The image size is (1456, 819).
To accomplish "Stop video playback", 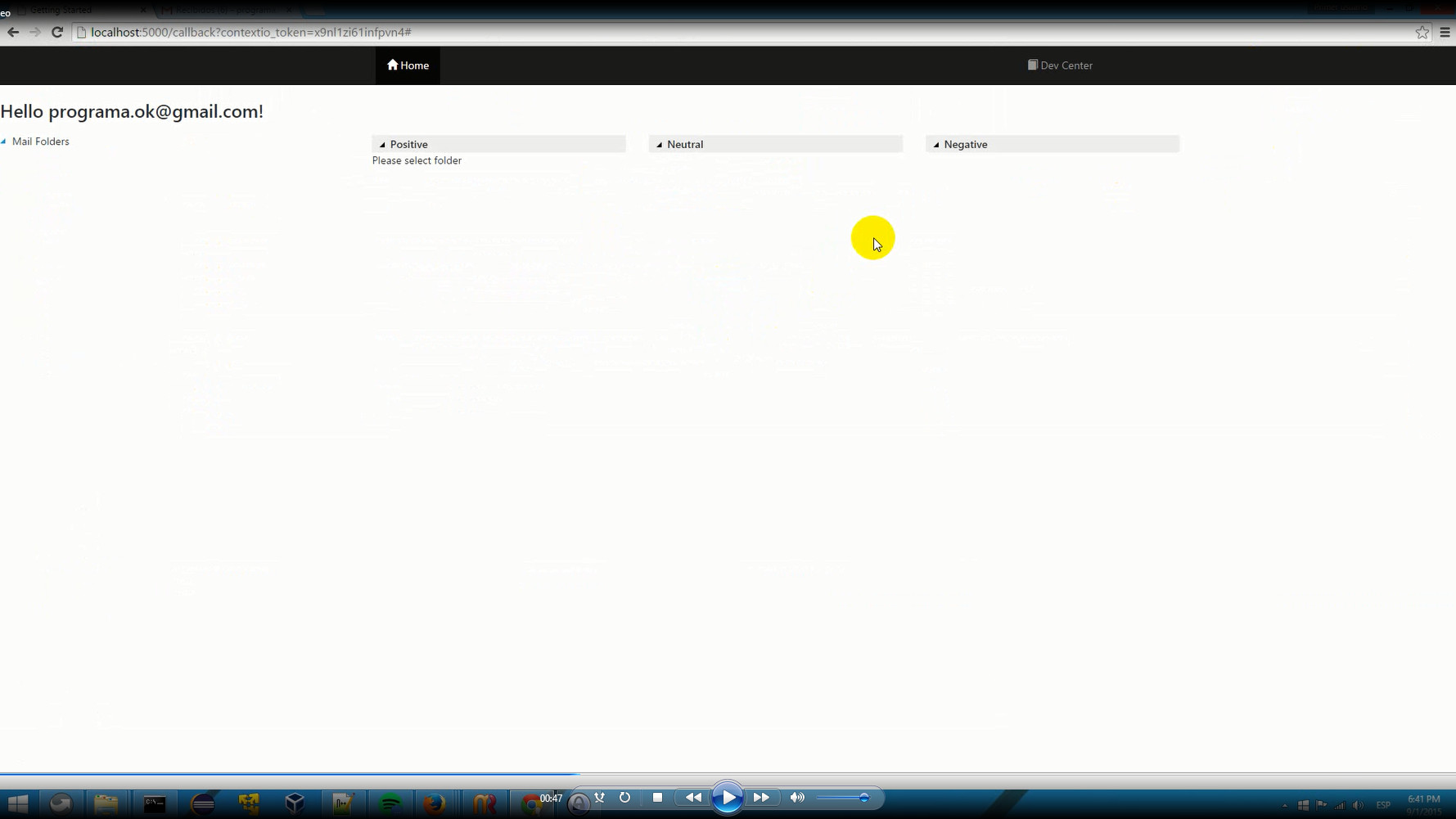I will tap(657, 797).
